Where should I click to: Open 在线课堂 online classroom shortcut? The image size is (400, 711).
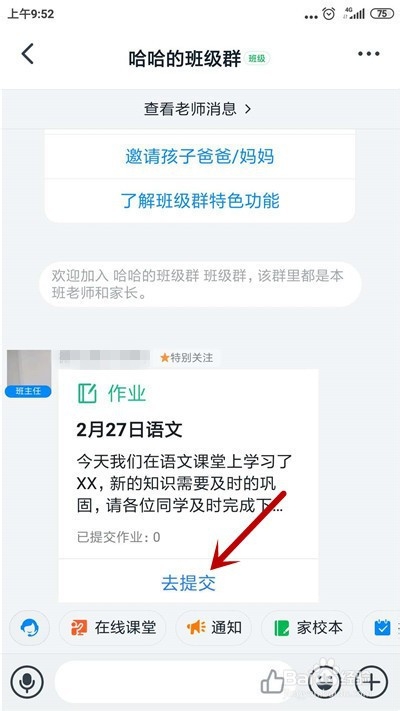112,628
